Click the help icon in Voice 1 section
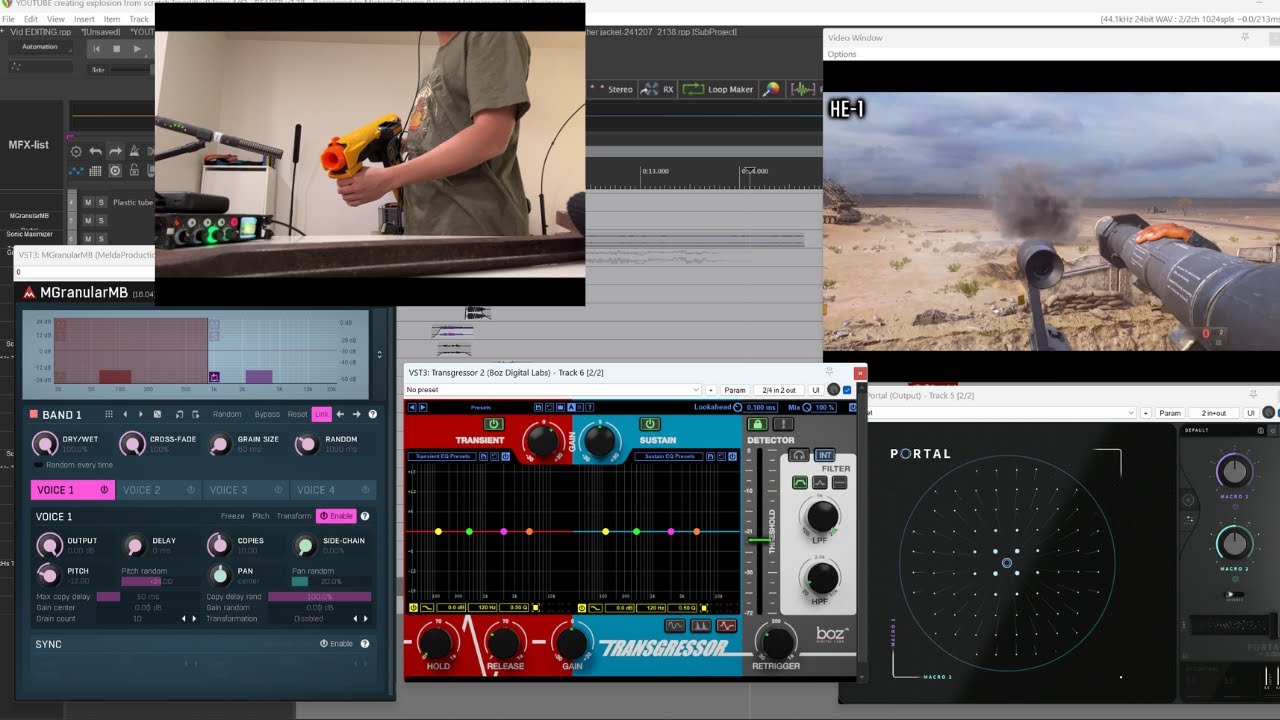Image resolution: width=1280 pixels, height=720 pixels. (x=365, y=516)
